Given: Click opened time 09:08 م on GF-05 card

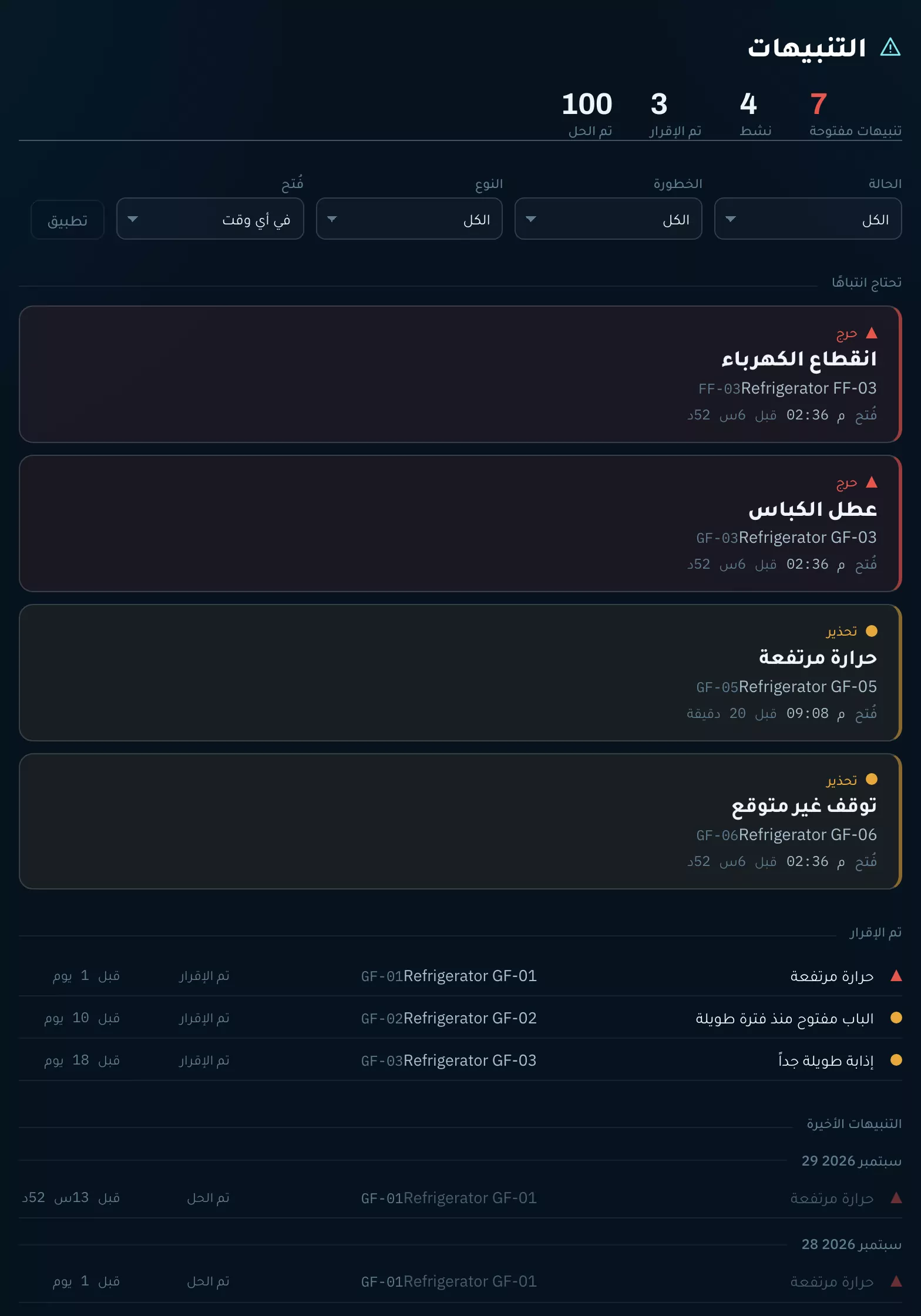Looking at the screenshot, I should pos(815,713).
